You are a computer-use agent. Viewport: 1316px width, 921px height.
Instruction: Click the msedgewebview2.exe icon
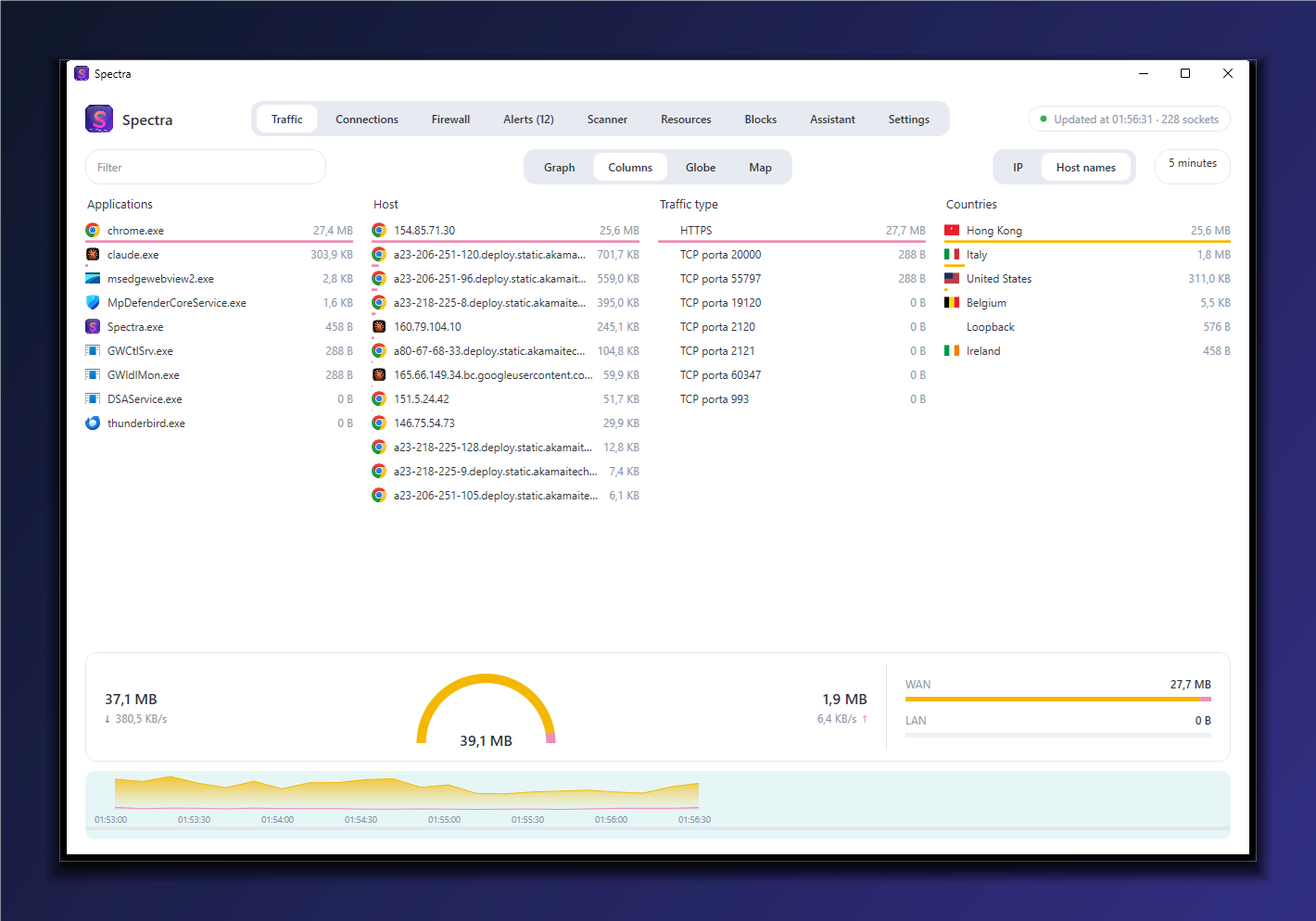(x=93, y=279)
